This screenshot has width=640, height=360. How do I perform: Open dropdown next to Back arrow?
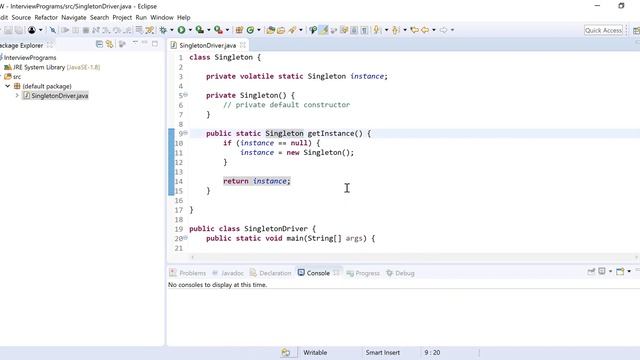[x=434, y=30]
